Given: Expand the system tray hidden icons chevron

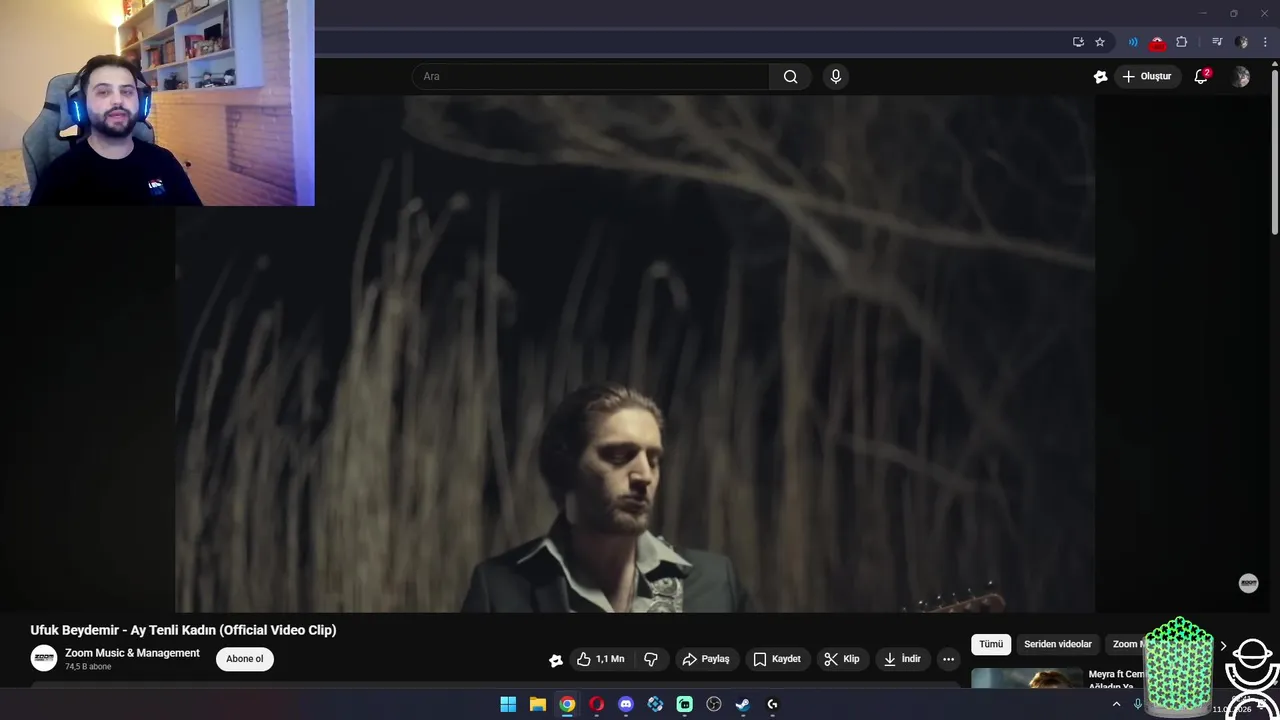Looking at the screenshot, I should [1116, 704].
